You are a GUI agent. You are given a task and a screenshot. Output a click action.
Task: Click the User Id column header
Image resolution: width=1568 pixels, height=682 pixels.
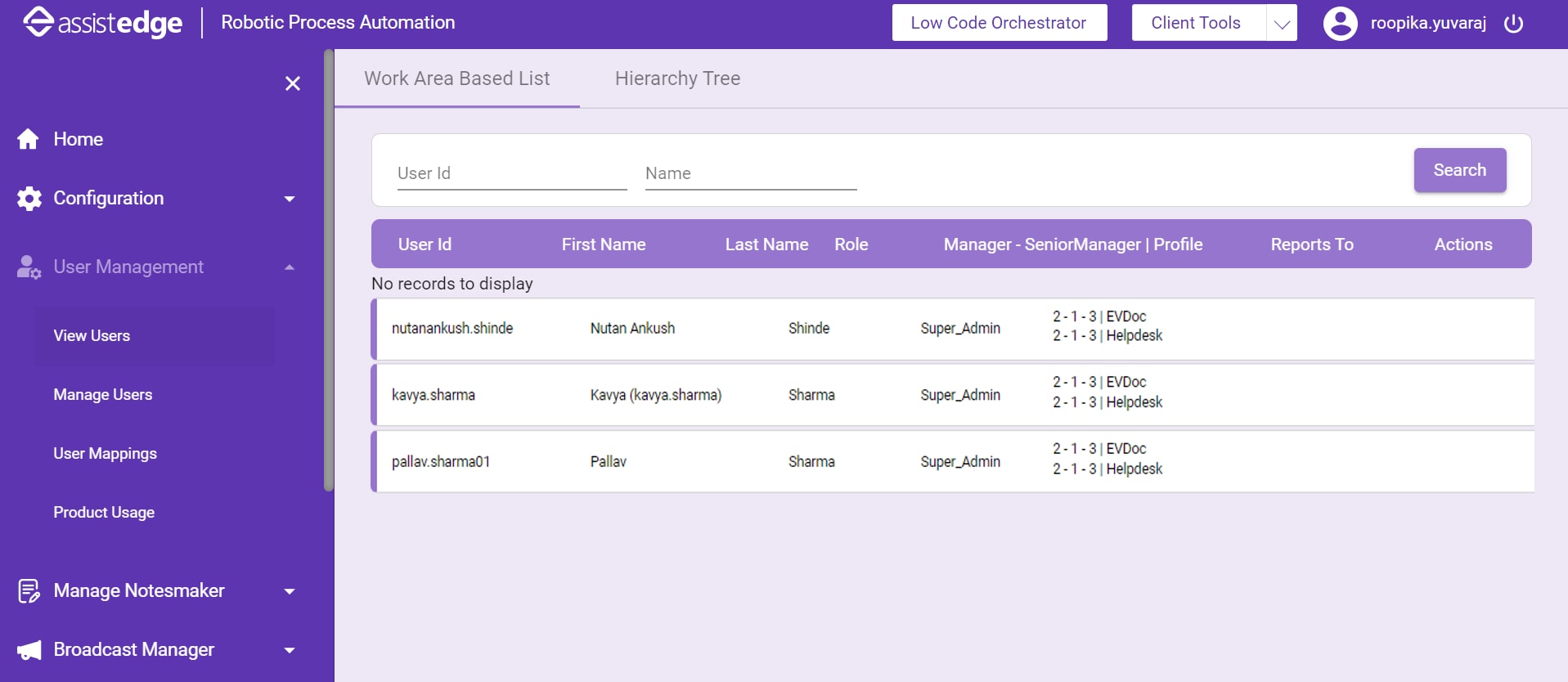[425, 245]
